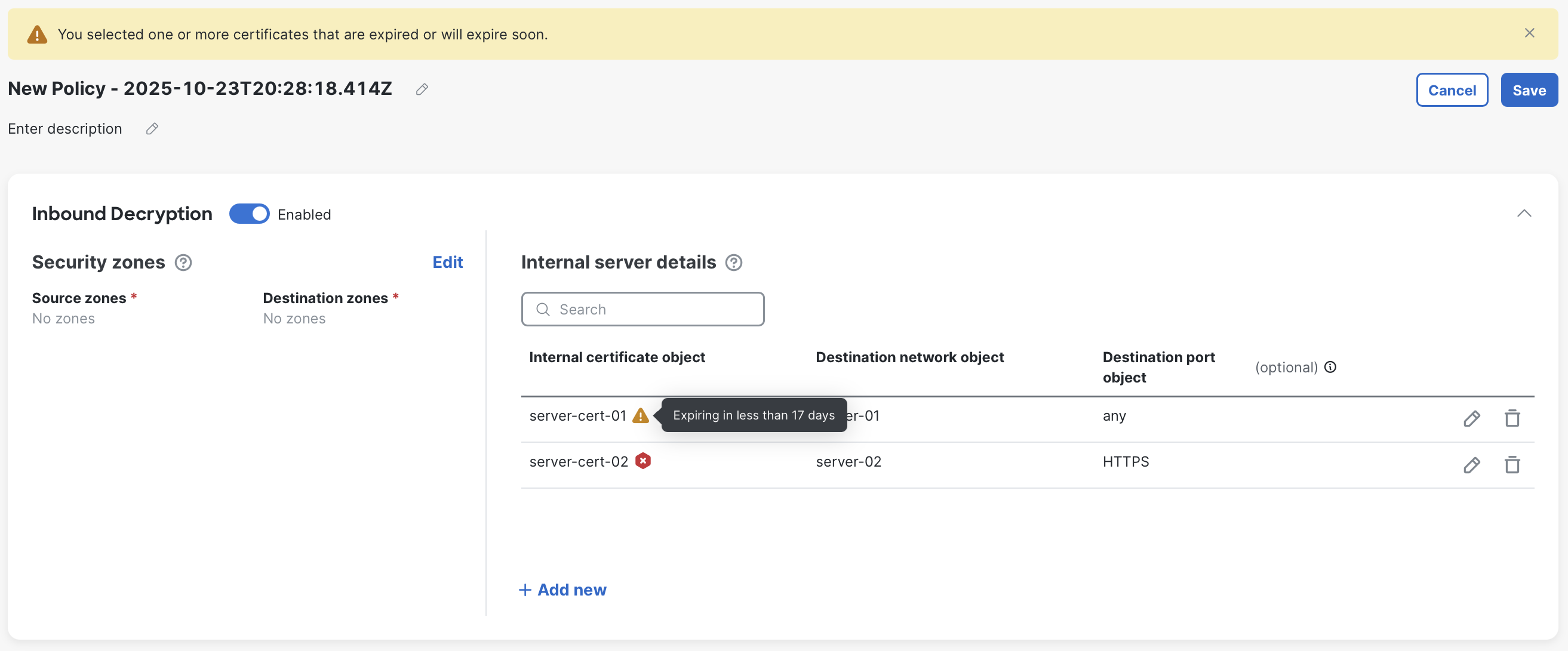Edit the policy name with the pencil icon
The image size is (1568, 651).
click(422, 89)
